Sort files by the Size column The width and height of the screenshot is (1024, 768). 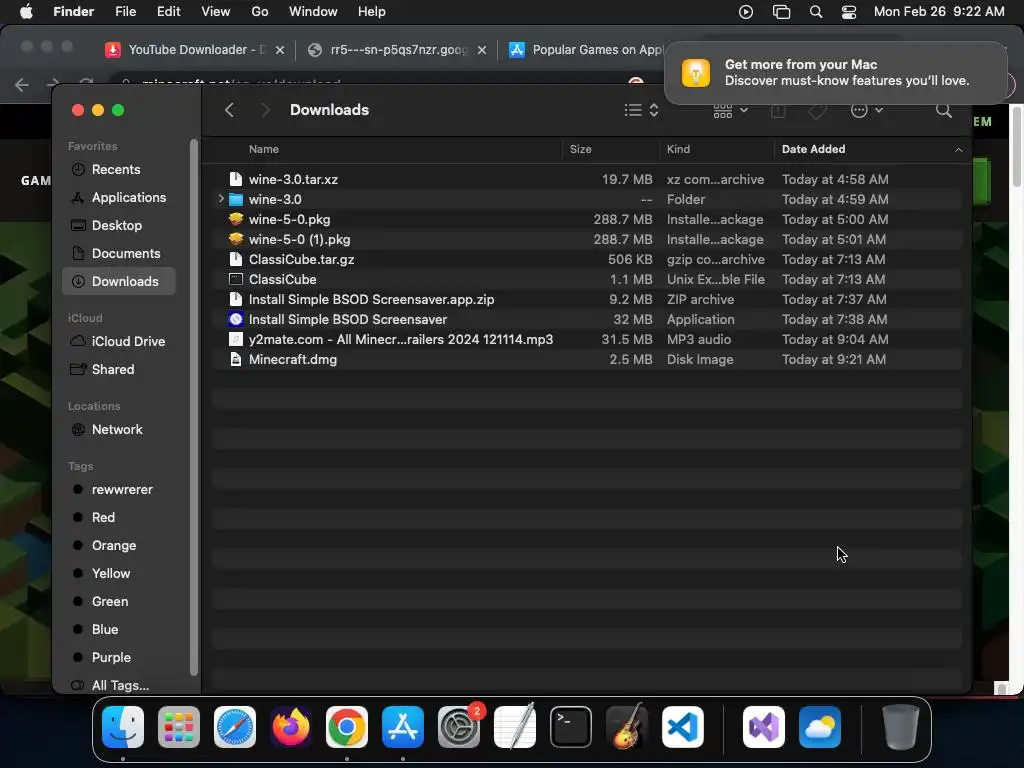(580, 149)
